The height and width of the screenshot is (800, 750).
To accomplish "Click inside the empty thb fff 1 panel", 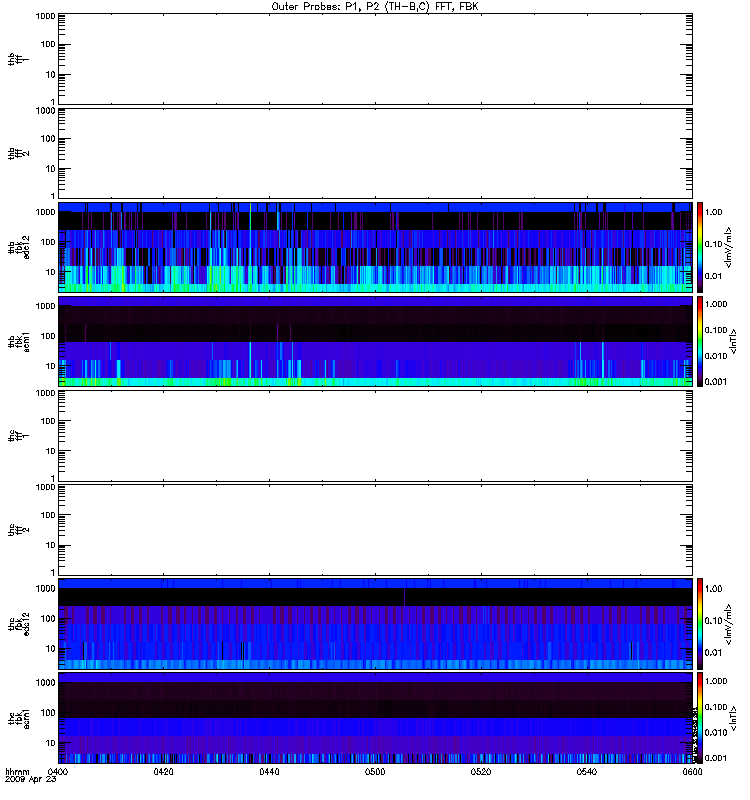I will [375, 59].
